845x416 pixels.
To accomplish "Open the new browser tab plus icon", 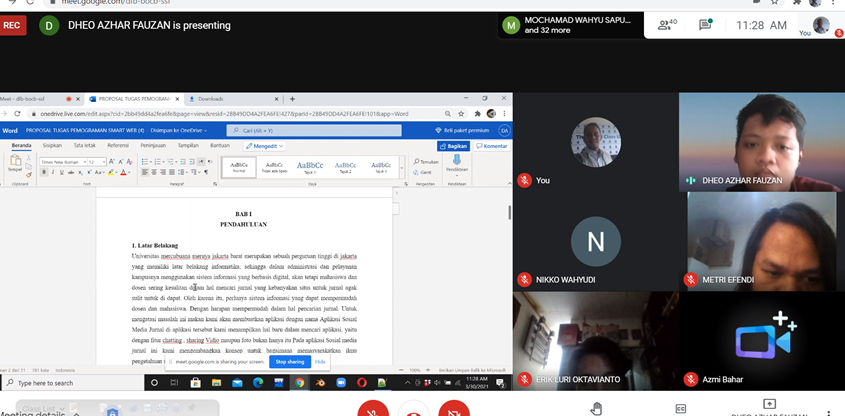I will pyautogui.click(x=292, y=99).
